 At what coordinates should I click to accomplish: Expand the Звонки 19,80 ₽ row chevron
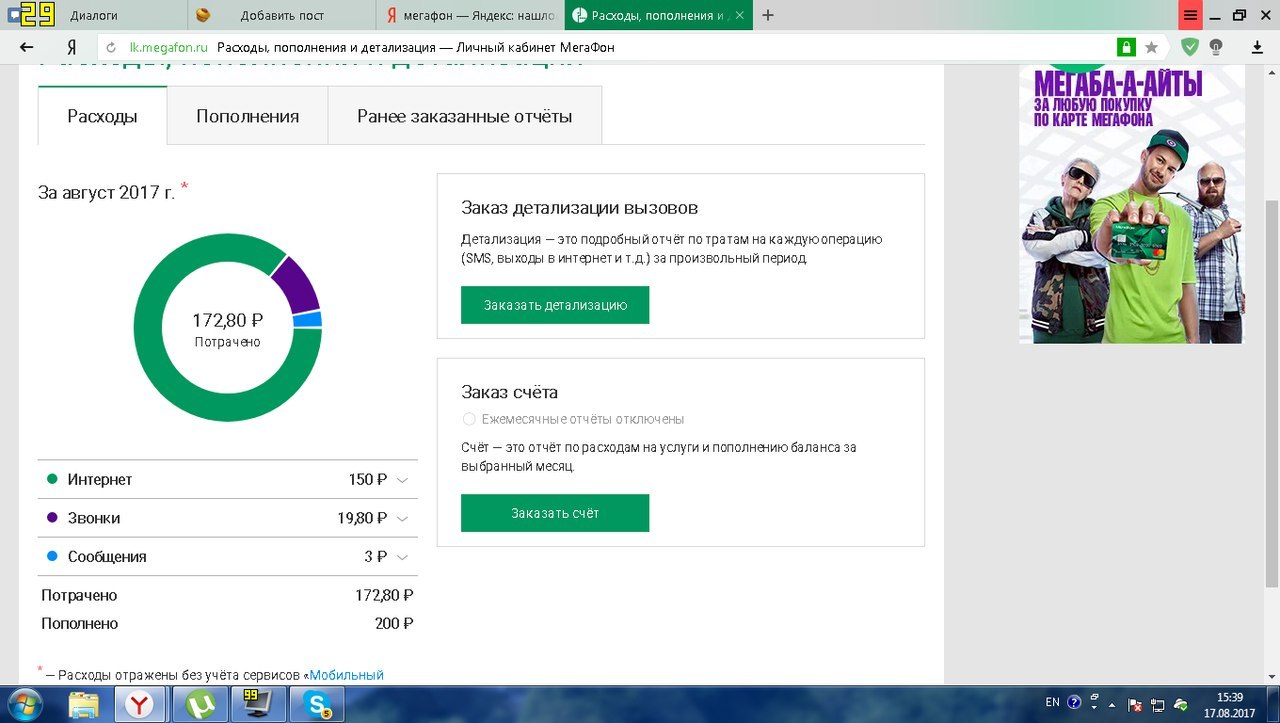tap(402, 519)
